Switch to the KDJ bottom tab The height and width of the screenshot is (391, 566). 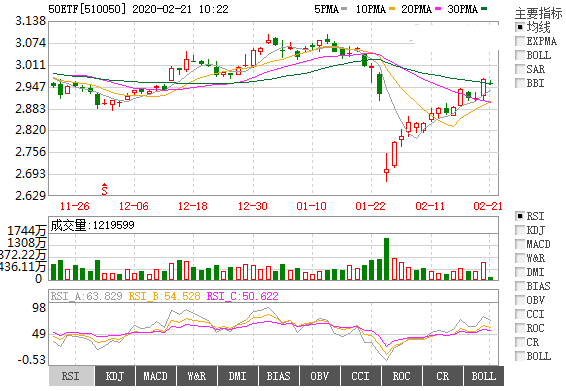click(x=115, y=376)
